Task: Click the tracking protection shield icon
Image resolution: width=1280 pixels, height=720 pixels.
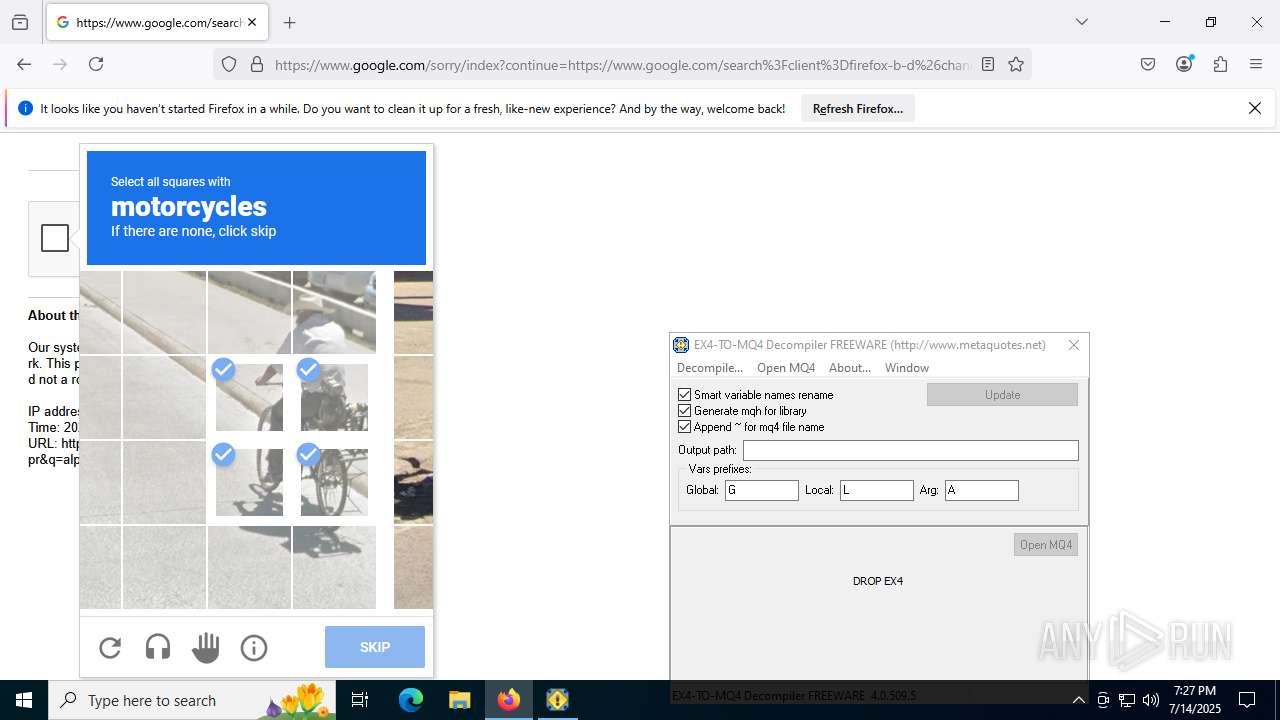Action: [229, 64]
